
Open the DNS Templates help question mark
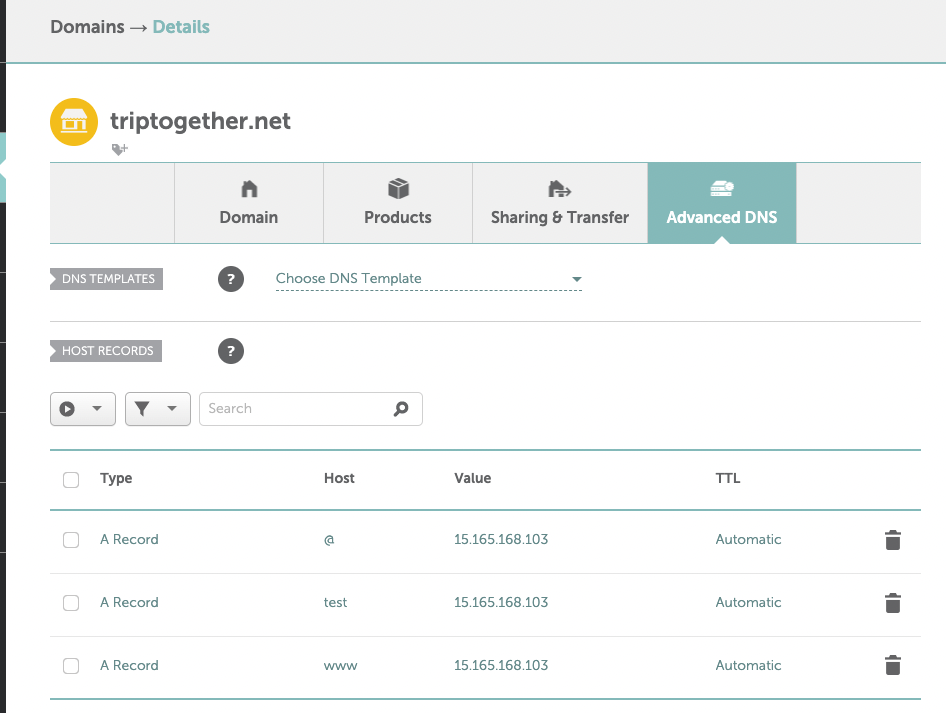click(230, 279)
